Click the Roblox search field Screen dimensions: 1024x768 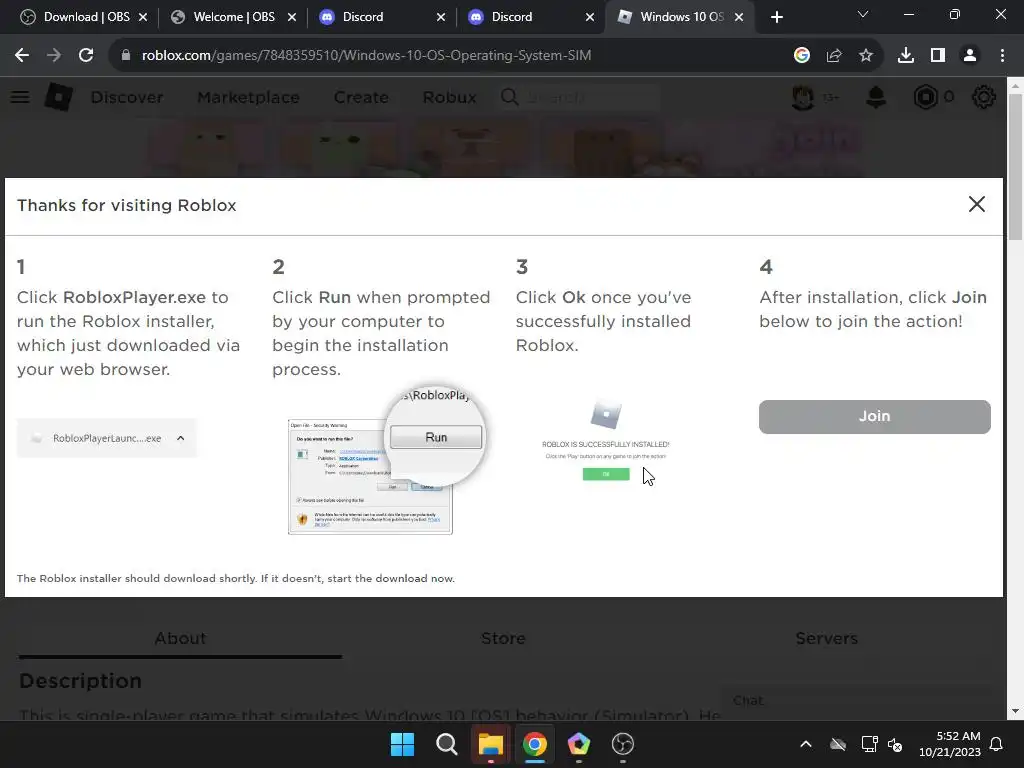579,97
